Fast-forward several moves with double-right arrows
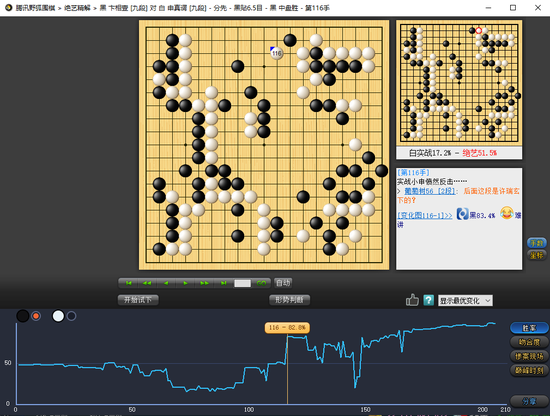The image size is (550, 416). (204, 283)
